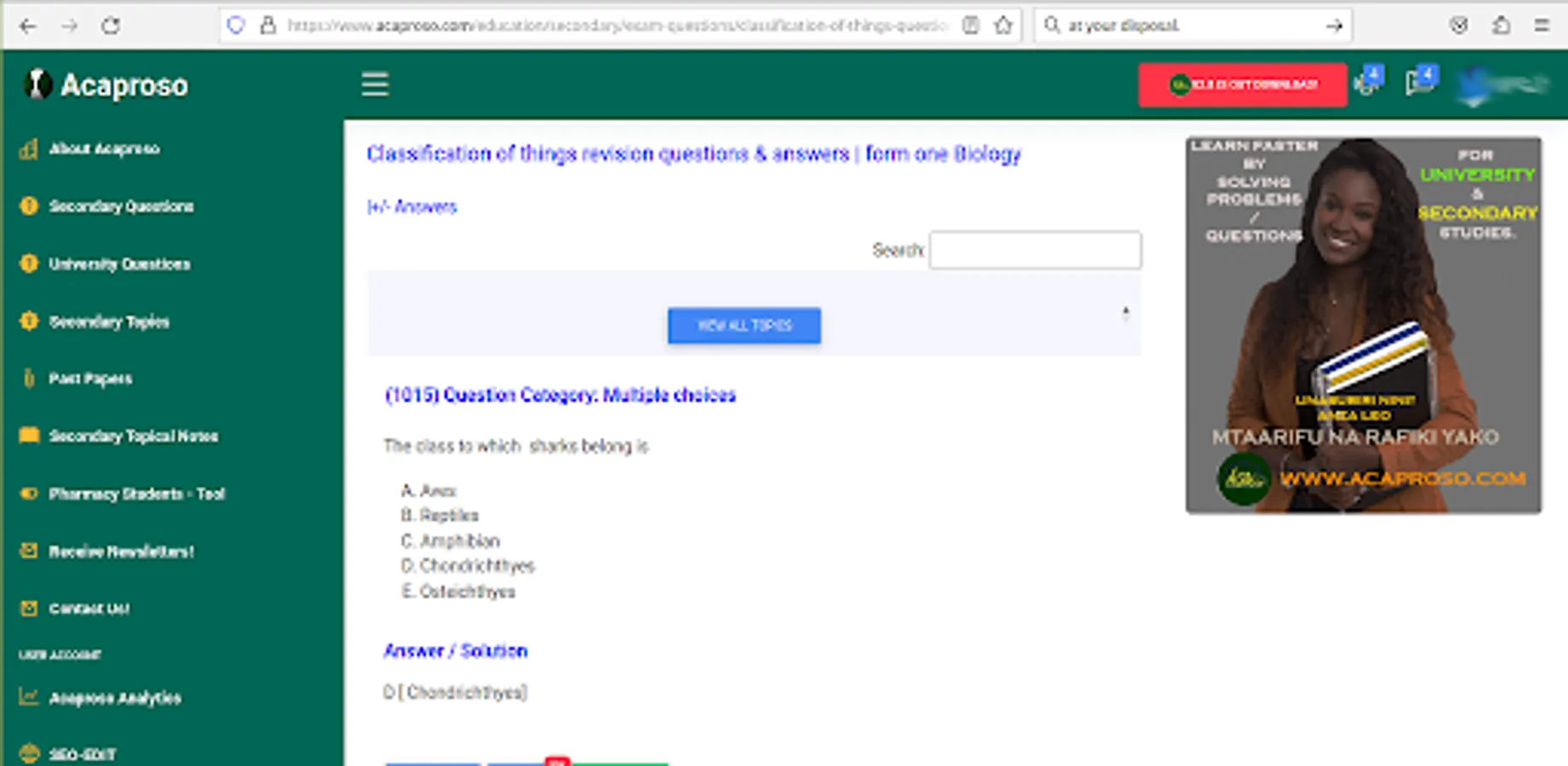This screenshot has height=766, width=1568.
Task: Select the University Questions sidebar icon
Action: (x=28, y=264)
